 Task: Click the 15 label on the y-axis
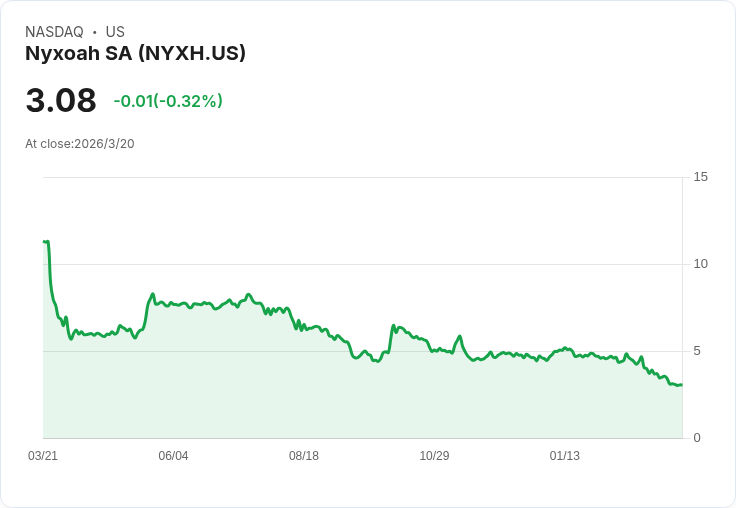(x=701, y=177)
